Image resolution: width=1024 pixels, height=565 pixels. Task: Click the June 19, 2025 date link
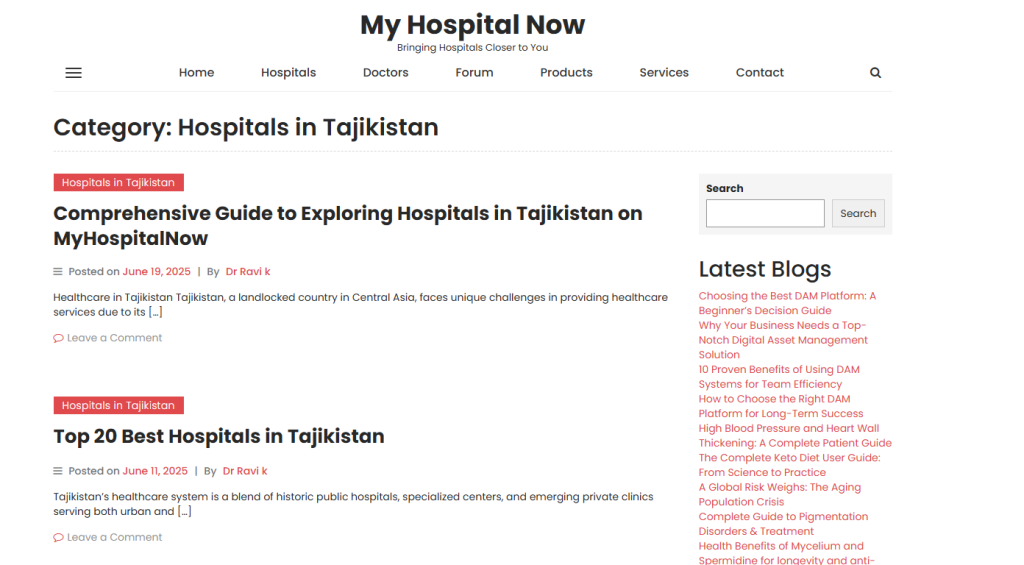click(x=157, y=272)
